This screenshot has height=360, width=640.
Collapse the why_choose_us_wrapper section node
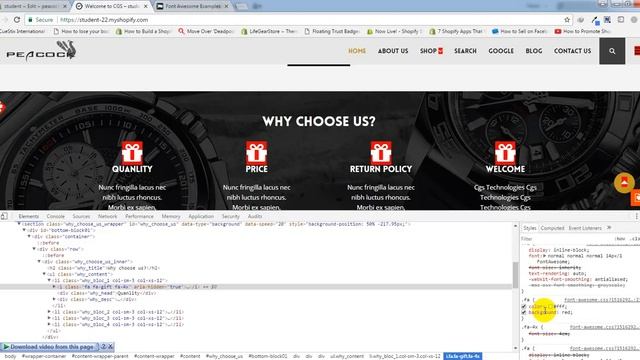19,224
